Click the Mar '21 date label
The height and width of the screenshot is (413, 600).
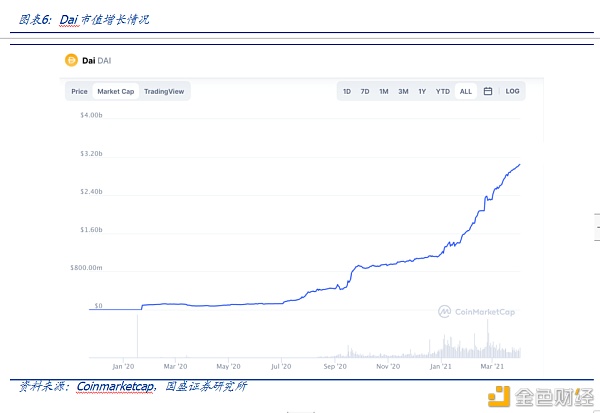point(492,366)
